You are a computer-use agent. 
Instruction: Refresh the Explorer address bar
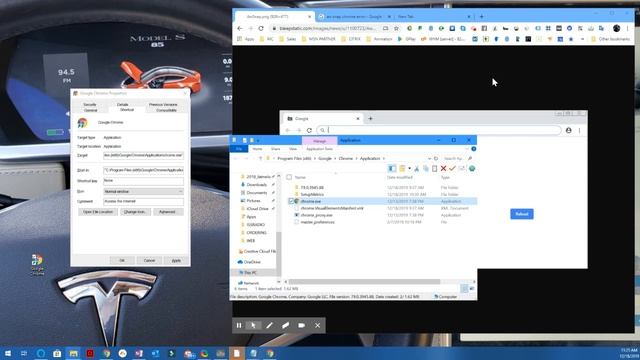click(x=436, y=158)
